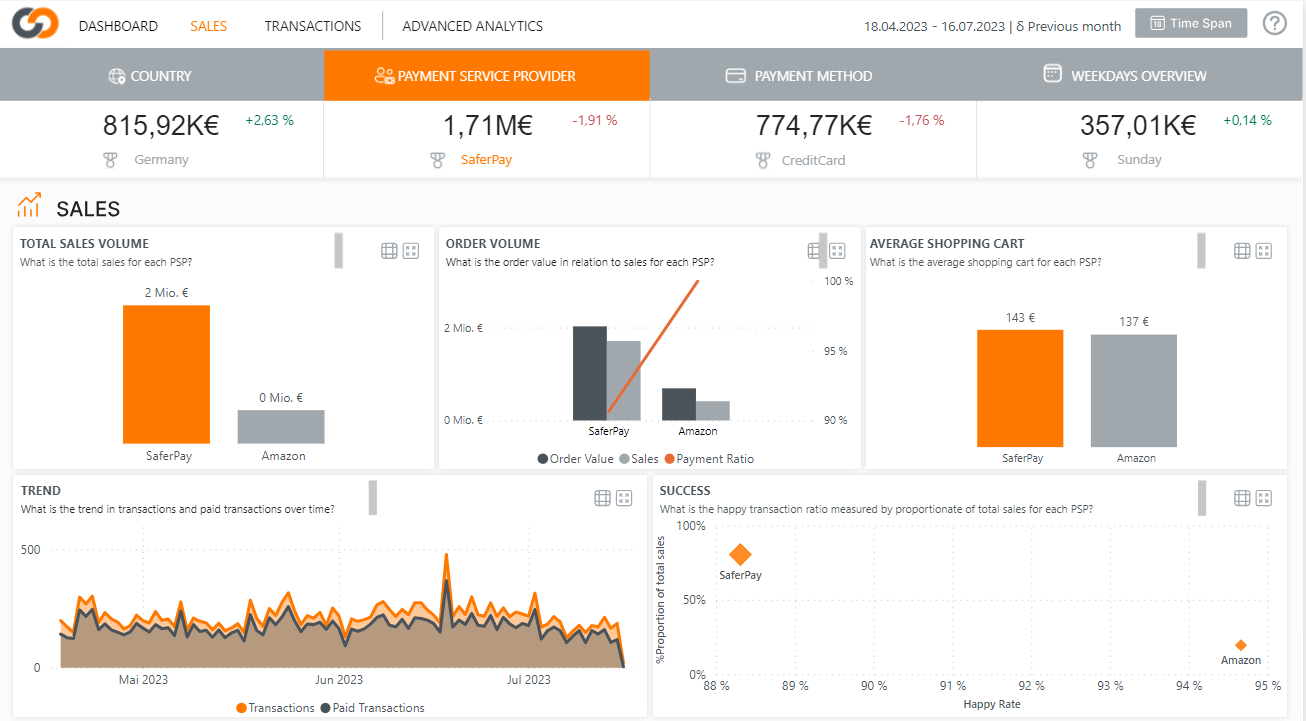The width and height of the screenshot is (1306, 721).
Task: Click the orange SaferPay bar in Total Sales
Action: [166, 374]
